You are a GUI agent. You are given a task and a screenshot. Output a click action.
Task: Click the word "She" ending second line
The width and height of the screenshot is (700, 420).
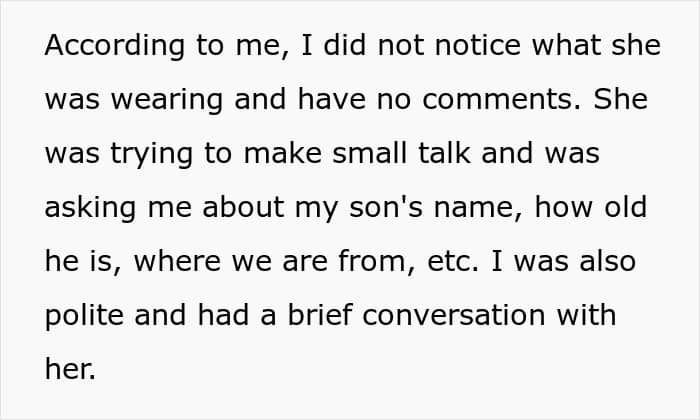click(x=621, y=99)
